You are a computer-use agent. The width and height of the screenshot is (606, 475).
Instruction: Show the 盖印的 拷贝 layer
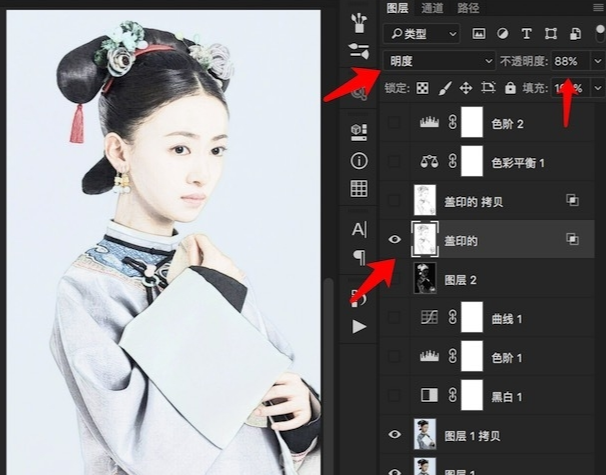pos(394,200)
